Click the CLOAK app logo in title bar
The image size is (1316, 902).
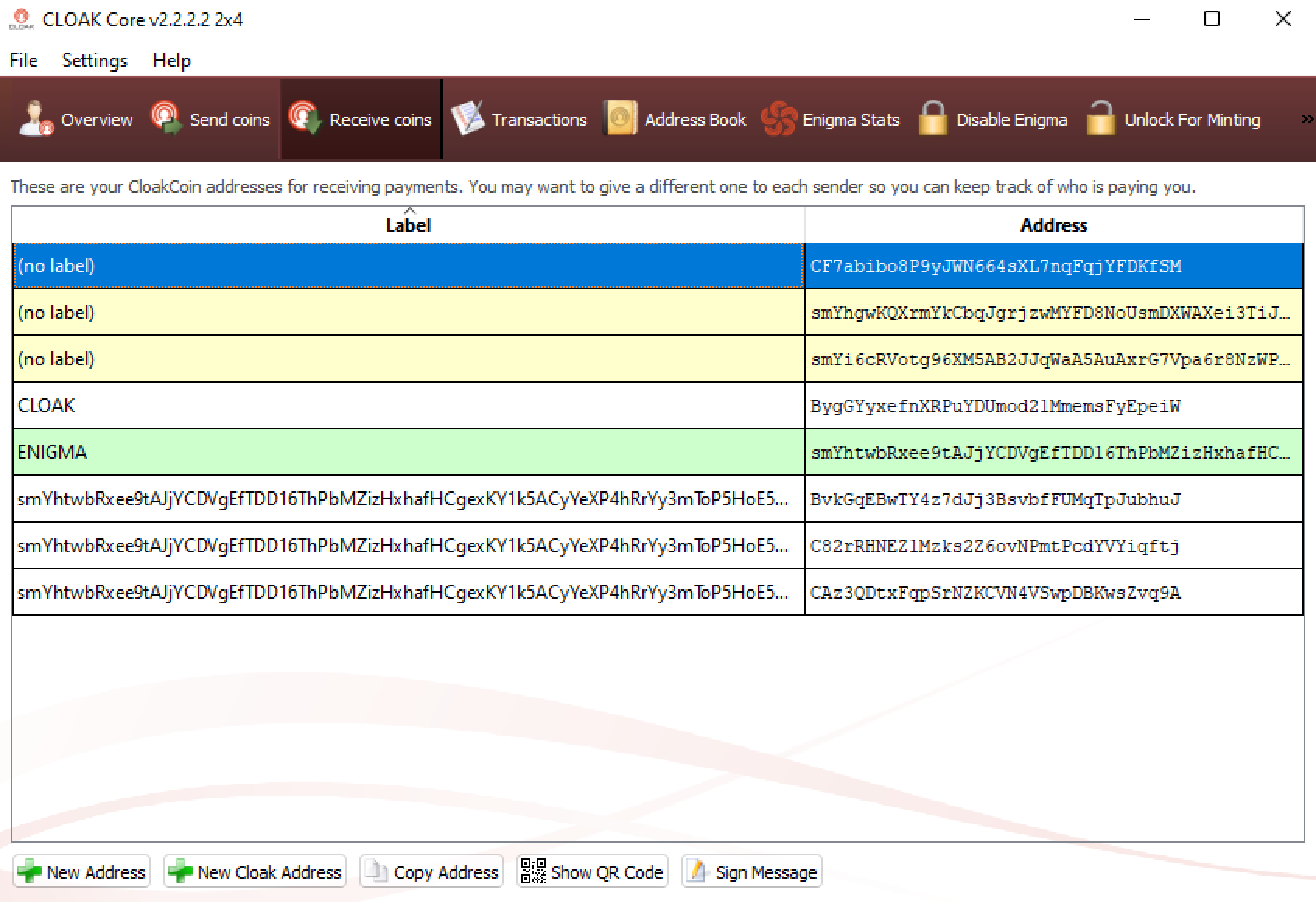pos(21,19)
